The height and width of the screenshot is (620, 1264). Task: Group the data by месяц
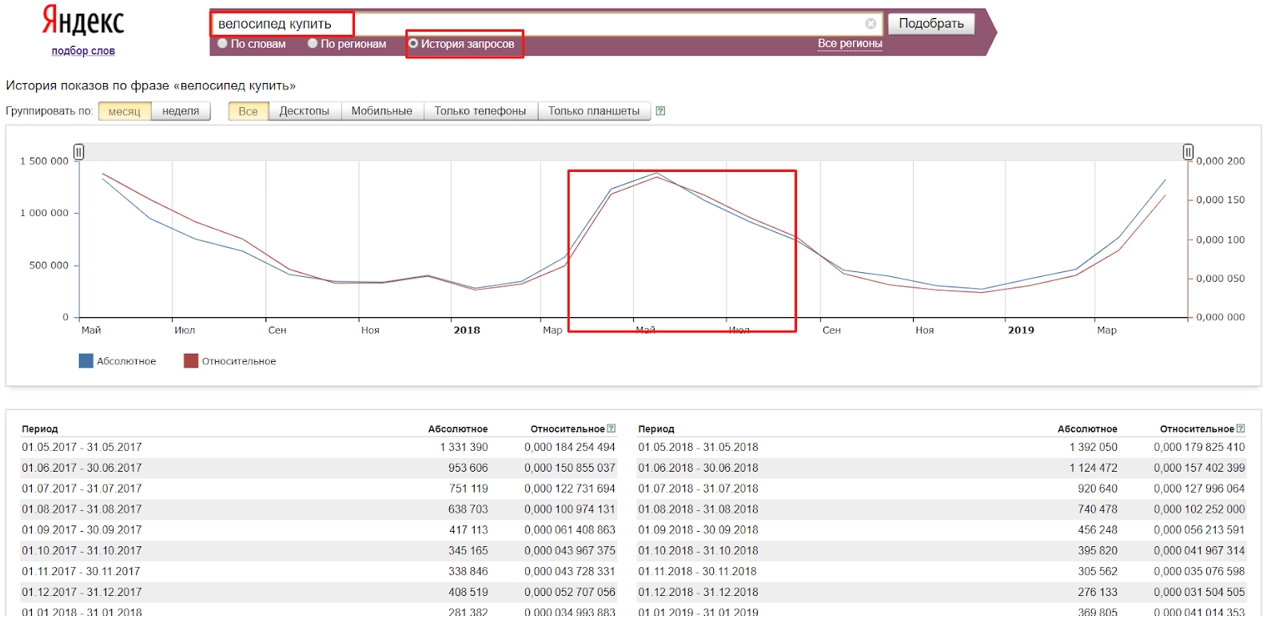124,111
